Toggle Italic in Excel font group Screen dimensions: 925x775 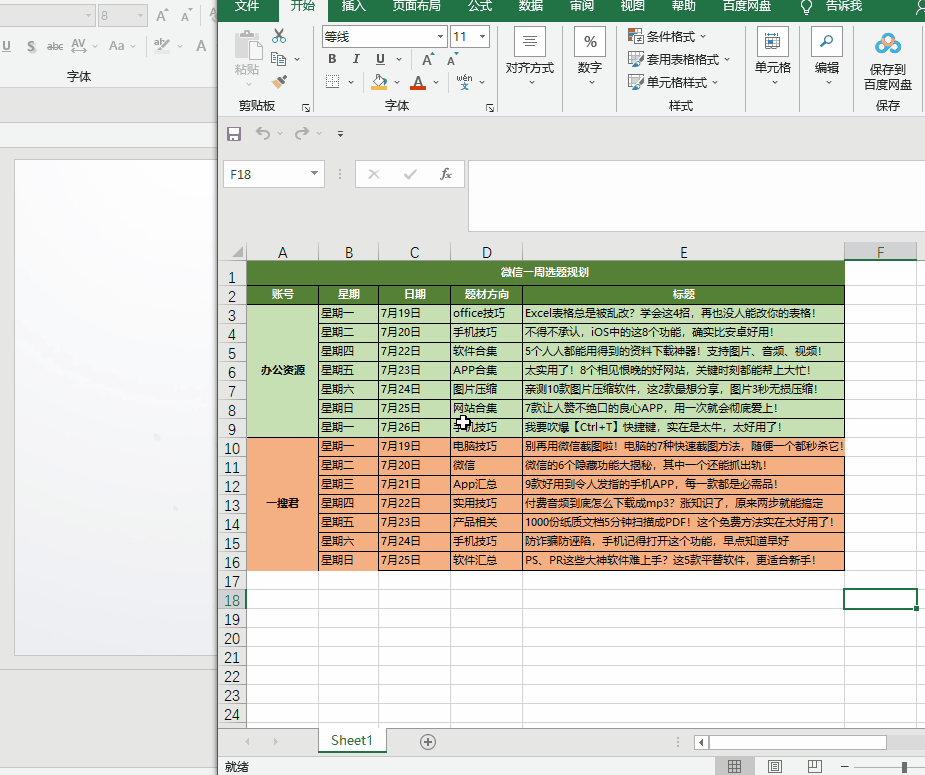pos(356,59)
